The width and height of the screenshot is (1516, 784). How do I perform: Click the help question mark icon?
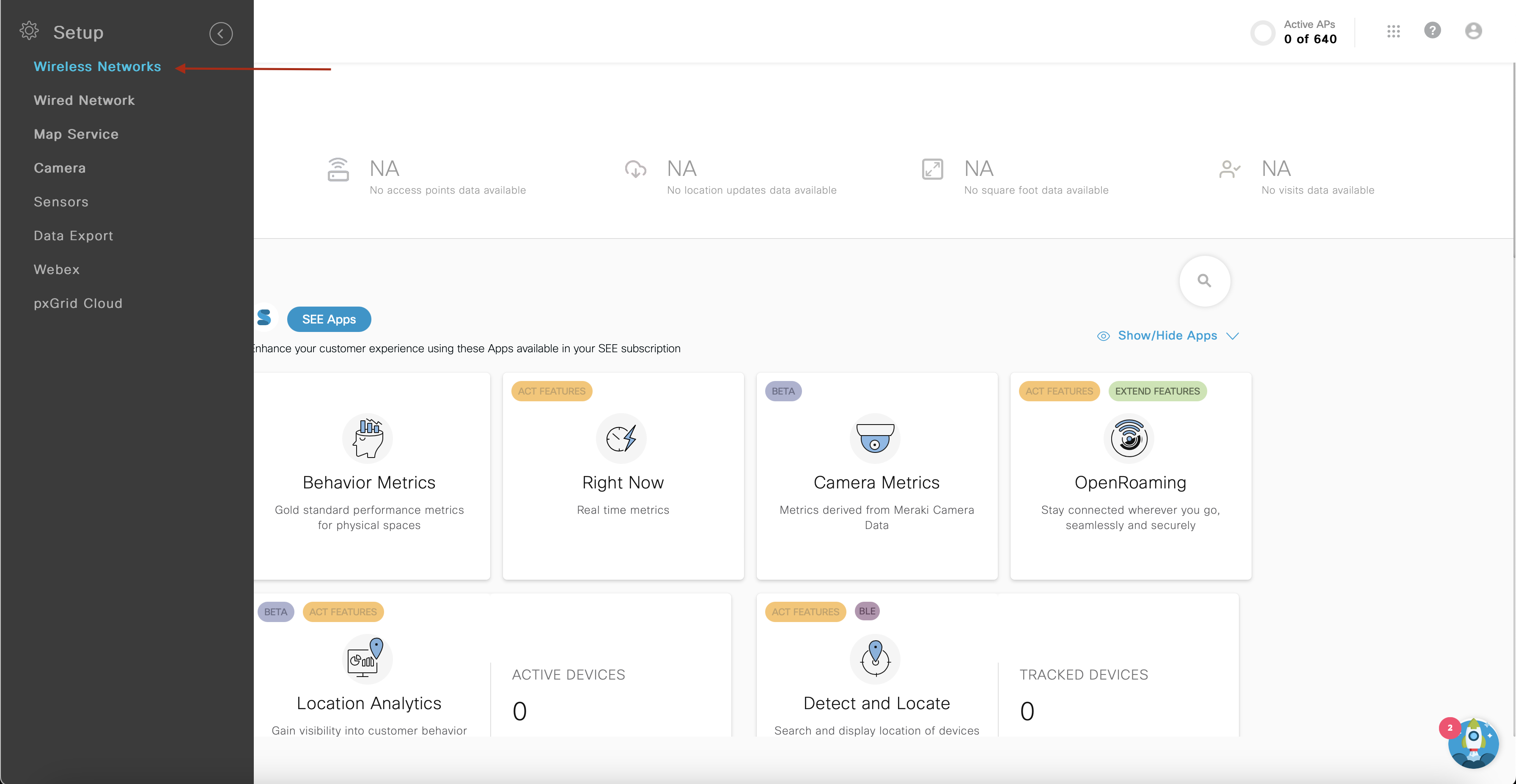point(1432,30)
